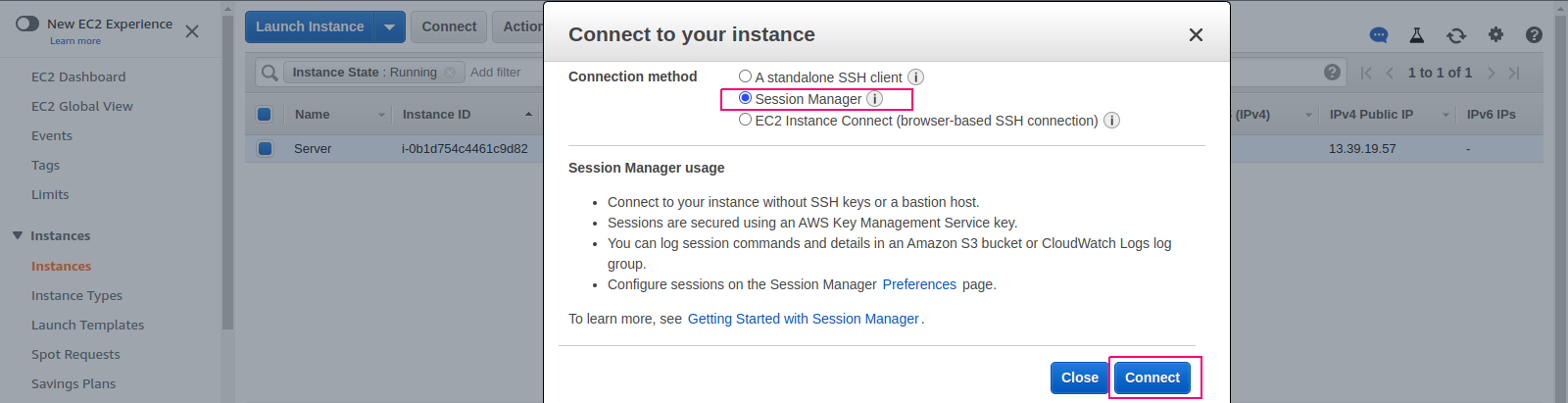Uncheck the Server instance row checkbox
Viewport: 1568px width, 403px height.
click(x=265, y=149)
